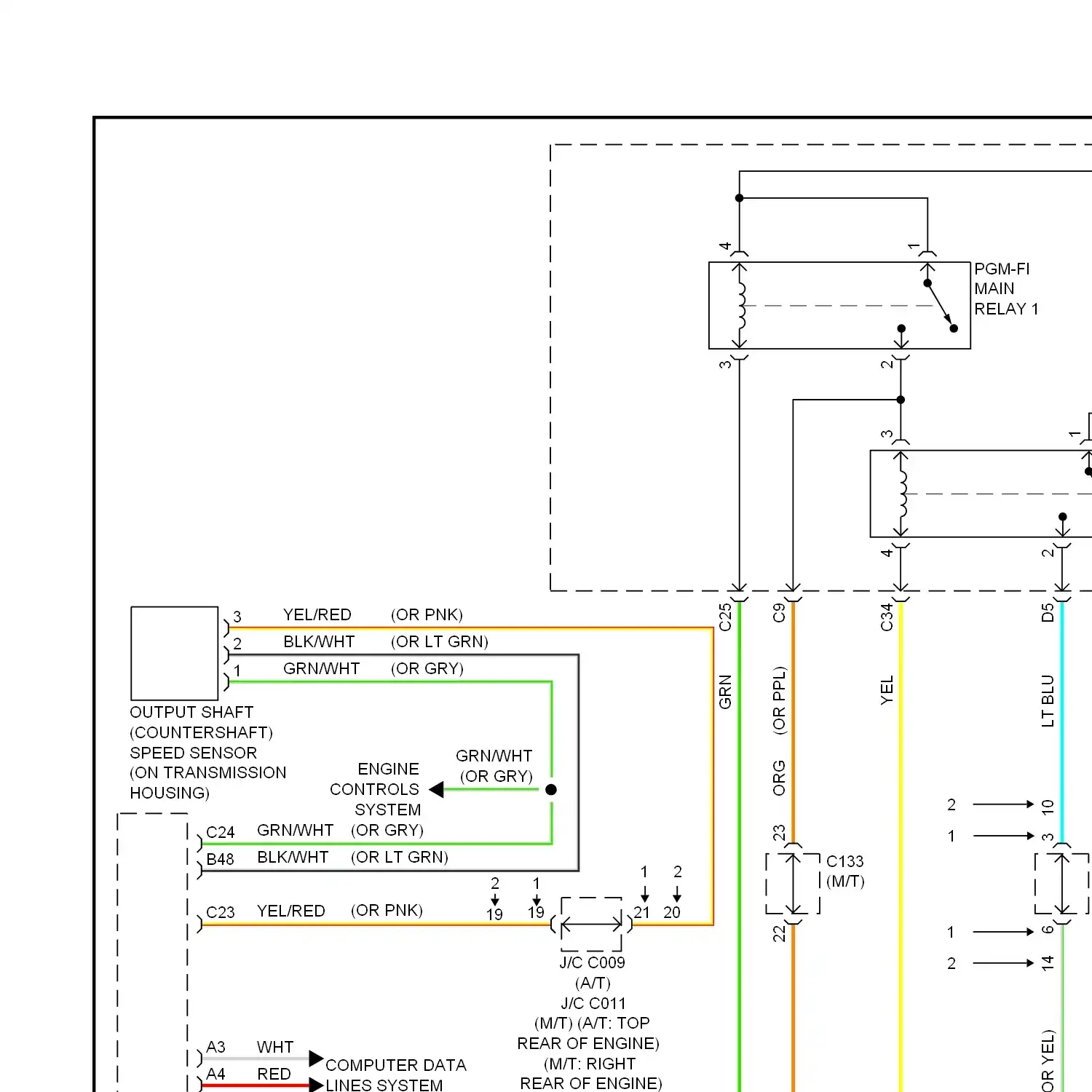Click the C34 connector pin label

coord(886,617)
